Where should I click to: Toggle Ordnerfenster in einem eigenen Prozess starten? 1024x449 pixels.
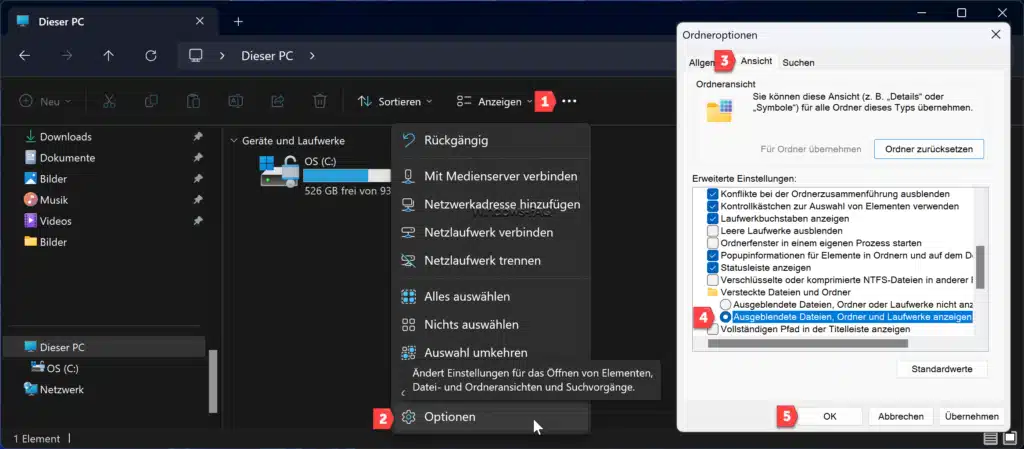(x=712, y=243)
